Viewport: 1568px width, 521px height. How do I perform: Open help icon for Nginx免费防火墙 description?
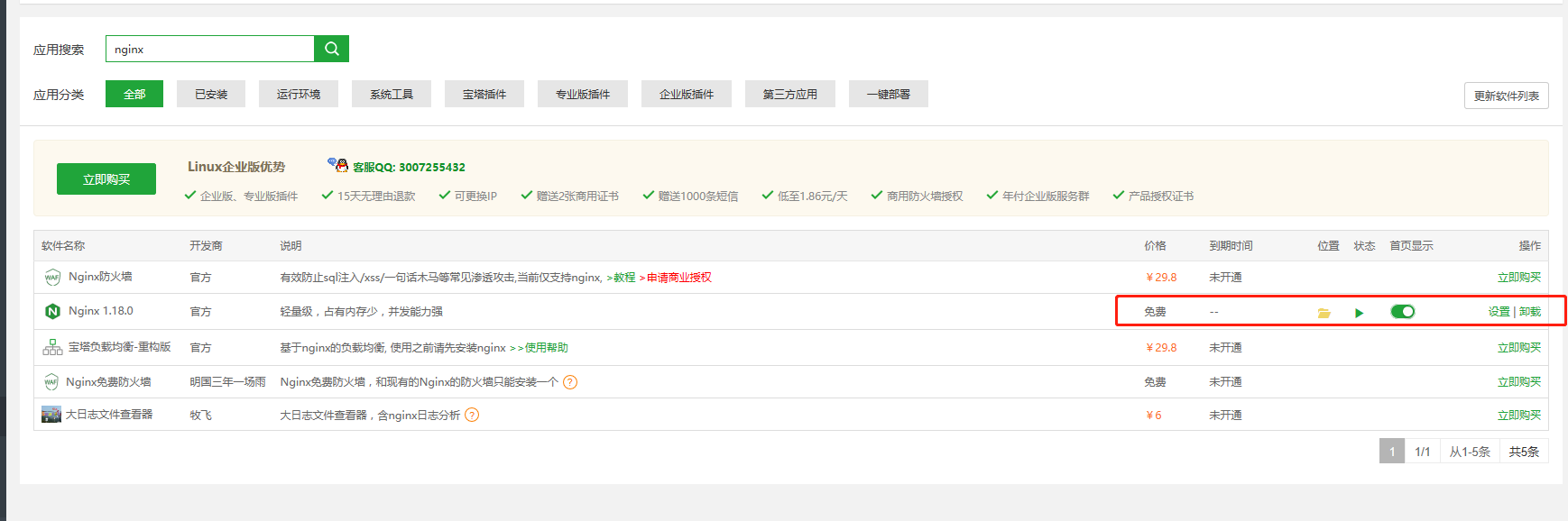pyautogui.click(x=570, y=382)
